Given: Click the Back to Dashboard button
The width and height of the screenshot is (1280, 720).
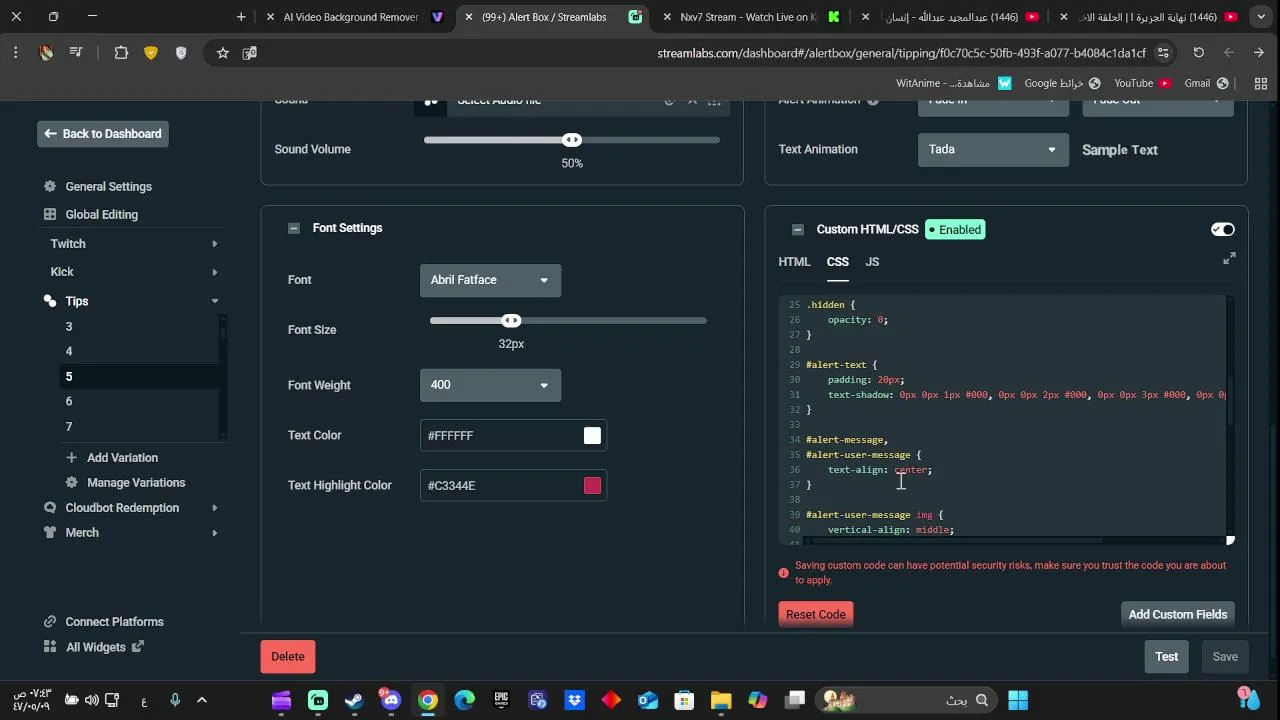Looking at the screenshot, I should 103,134.
